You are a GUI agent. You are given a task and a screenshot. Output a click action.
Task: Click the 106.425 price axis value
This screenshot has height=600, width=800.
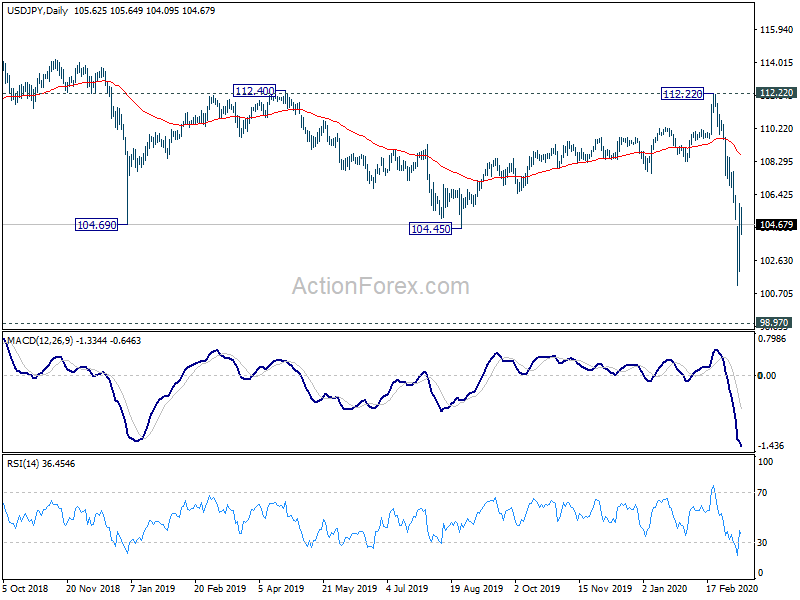point(777,195)
